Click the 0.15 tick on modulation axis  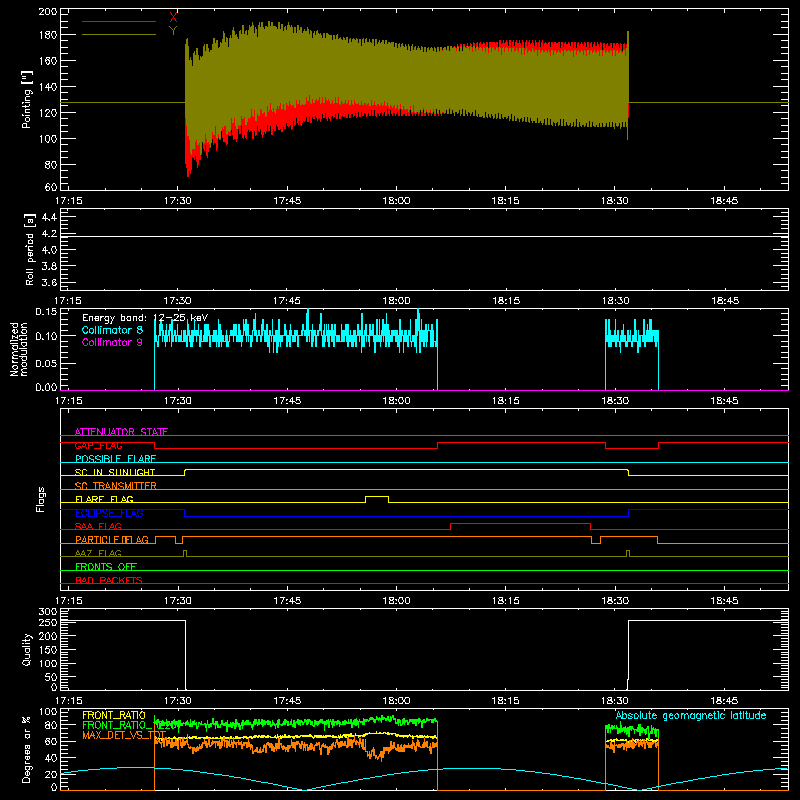click(x=46, y=311)
